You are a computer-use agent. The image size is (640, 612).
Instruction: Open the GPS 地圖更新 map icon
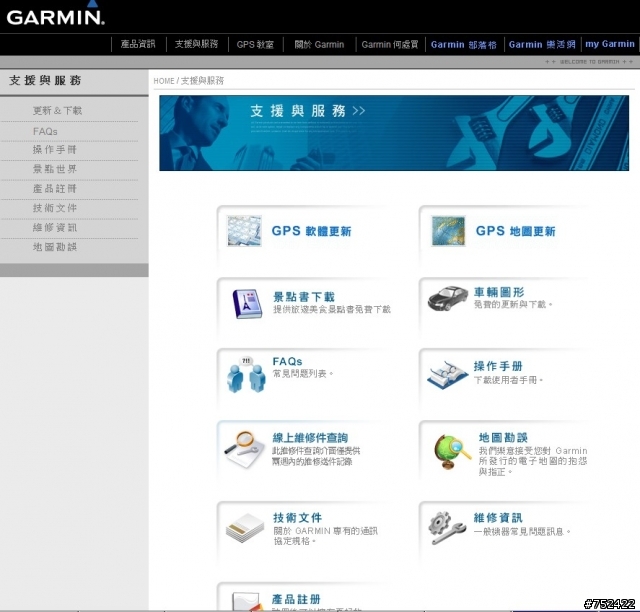coord(448,231)
